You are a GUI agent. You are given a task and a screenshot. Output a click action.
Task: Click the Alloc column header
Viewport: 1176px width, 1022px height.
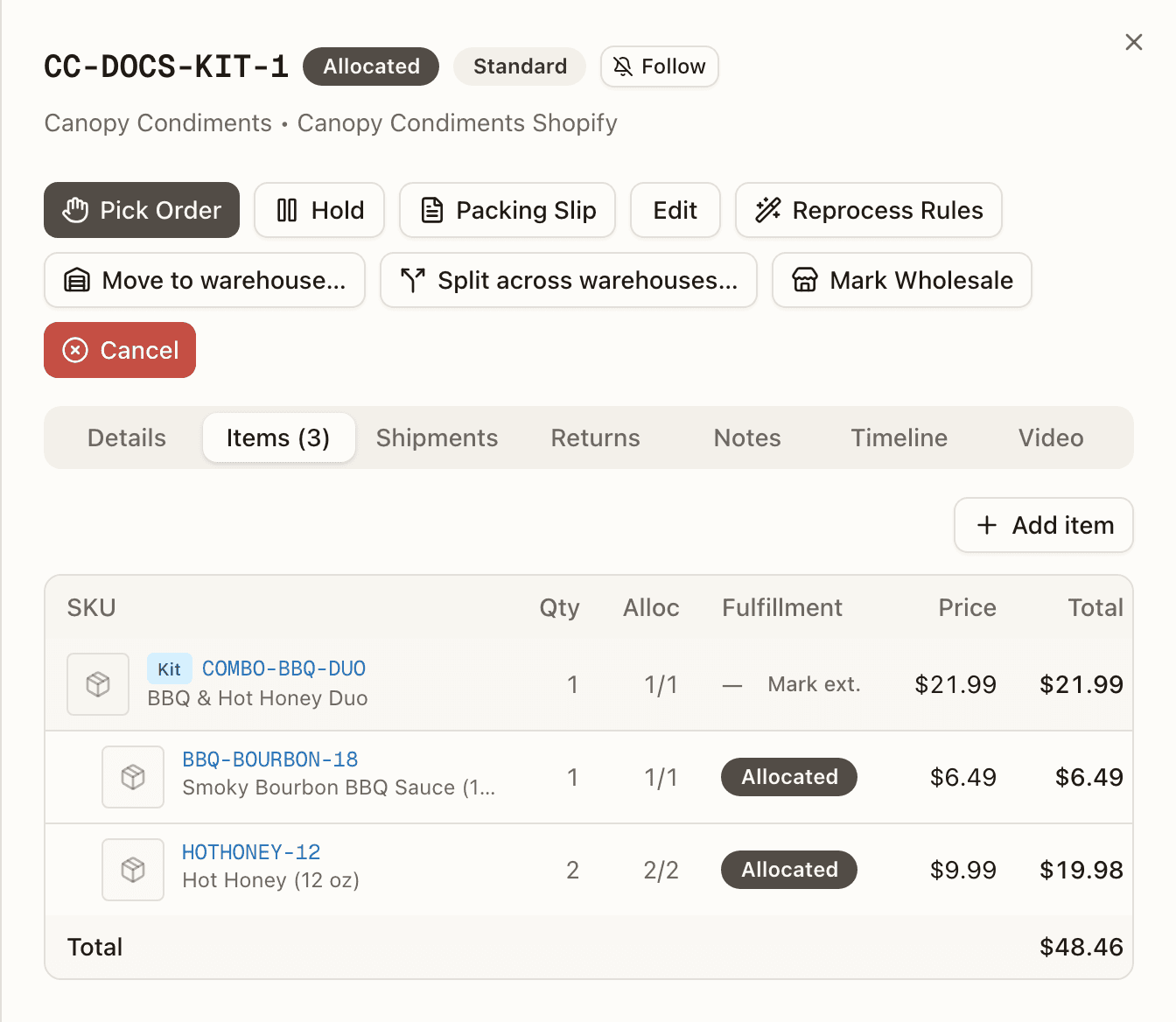[x=651, y=607]
